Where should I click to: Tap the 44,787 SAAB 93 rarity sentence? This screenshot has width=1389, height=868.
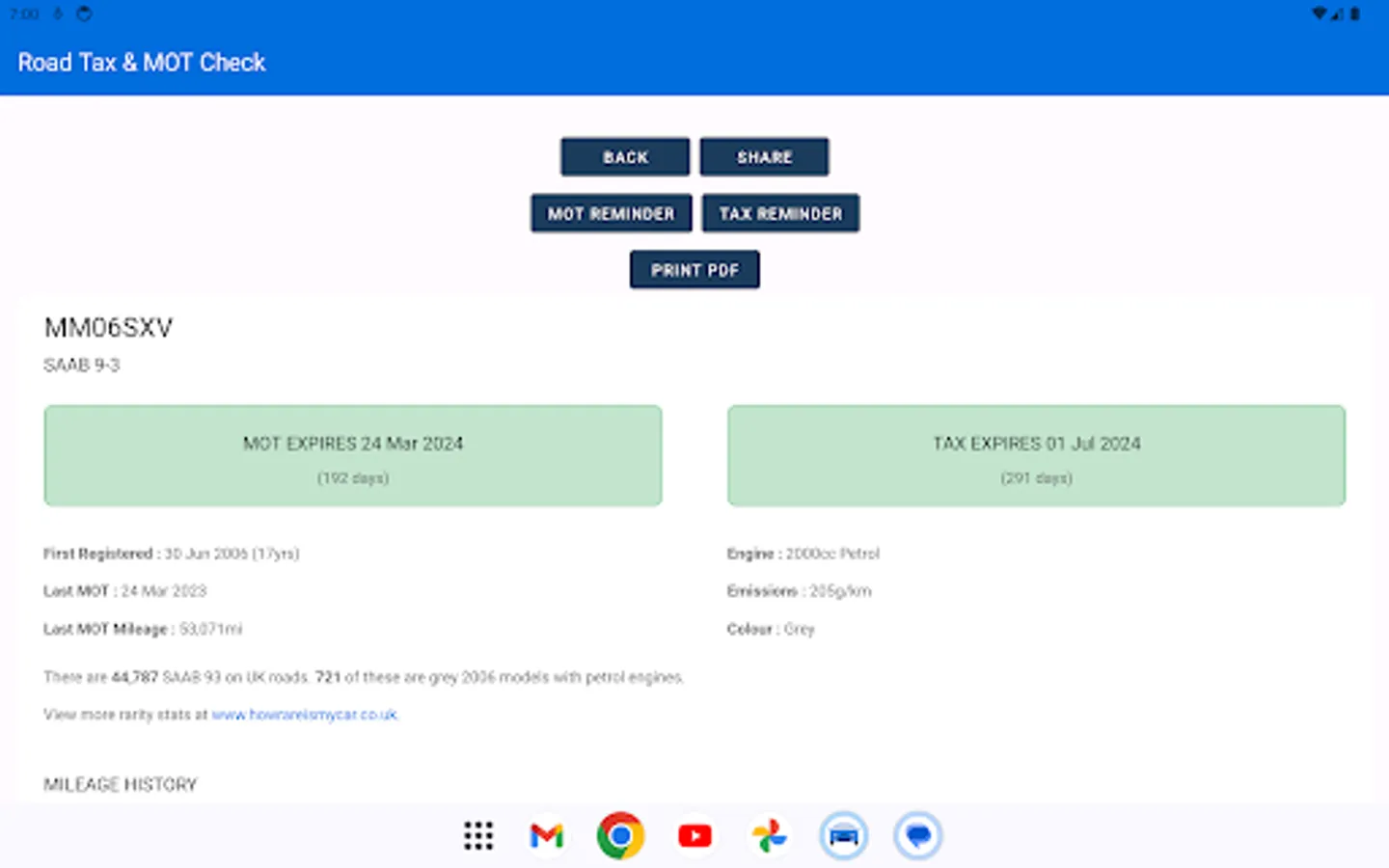coord(364,677)
